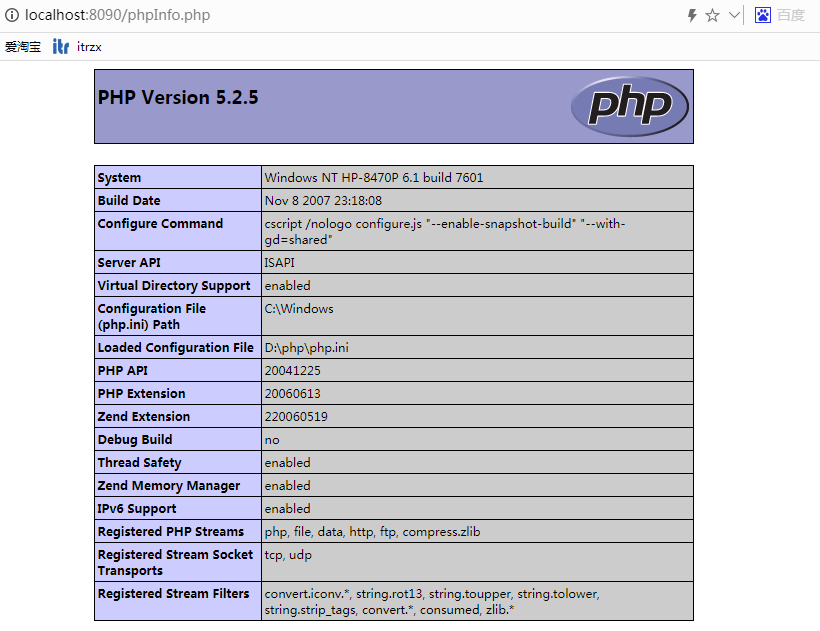Click the 20060613 value
This screenshot has height=631, width=820.
[x=292, y=394]
